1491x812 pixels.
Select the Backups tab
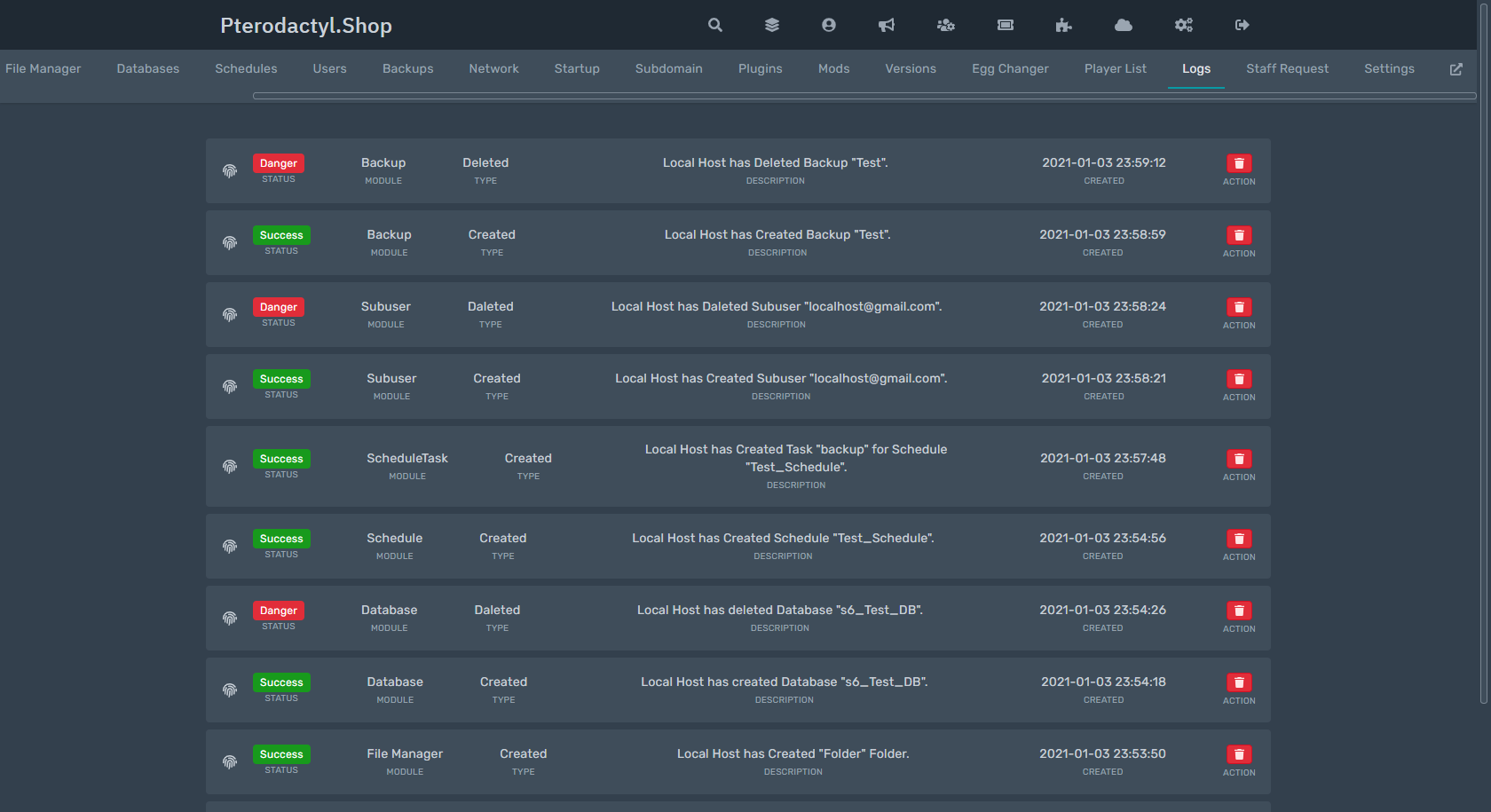click(407, 68)
